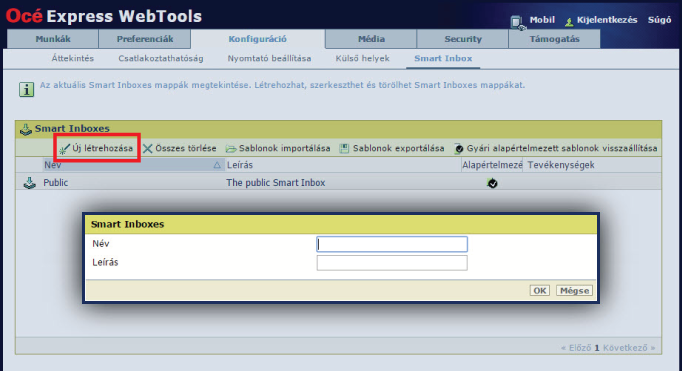Click the Új létrehozása text link
The image size is (682, 371).
103,148
